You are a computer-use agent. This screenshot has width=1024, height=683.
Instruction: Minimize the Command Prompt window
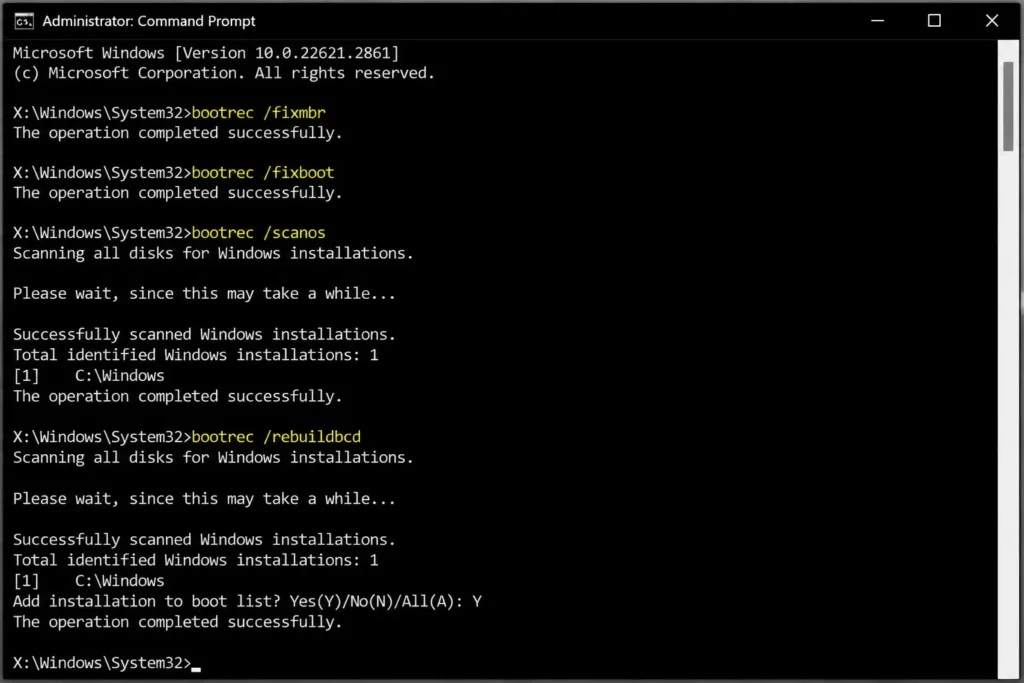(877, 21)
